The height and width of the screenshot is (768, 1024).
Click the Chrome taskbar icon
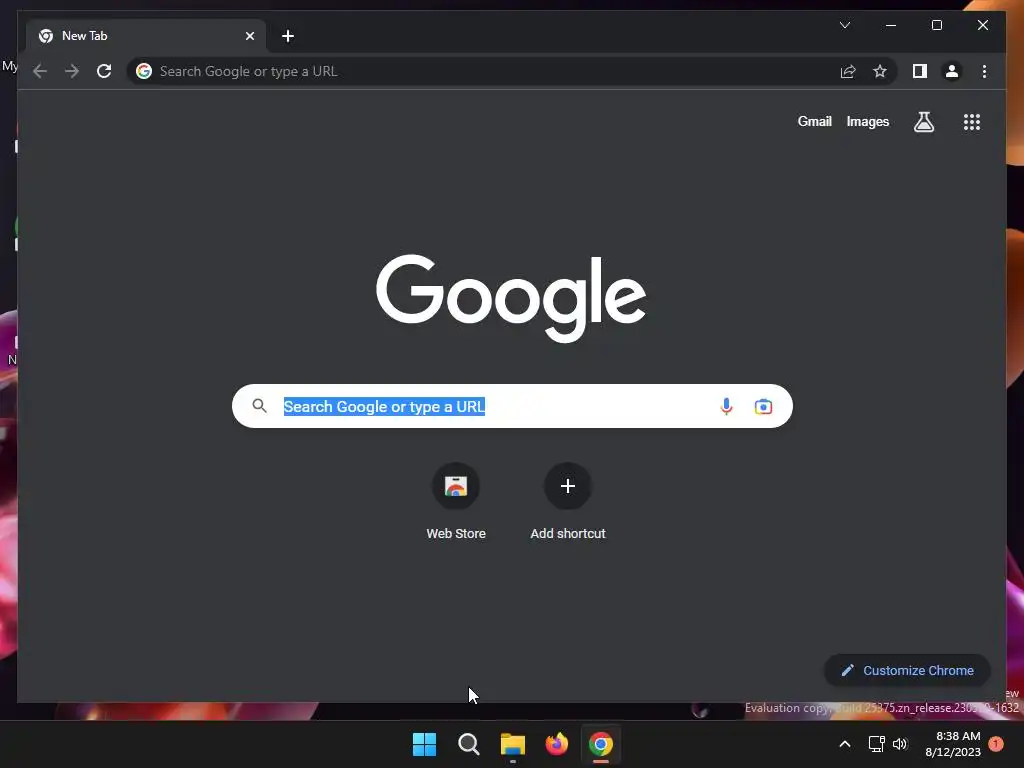click(x=601, y=744)
